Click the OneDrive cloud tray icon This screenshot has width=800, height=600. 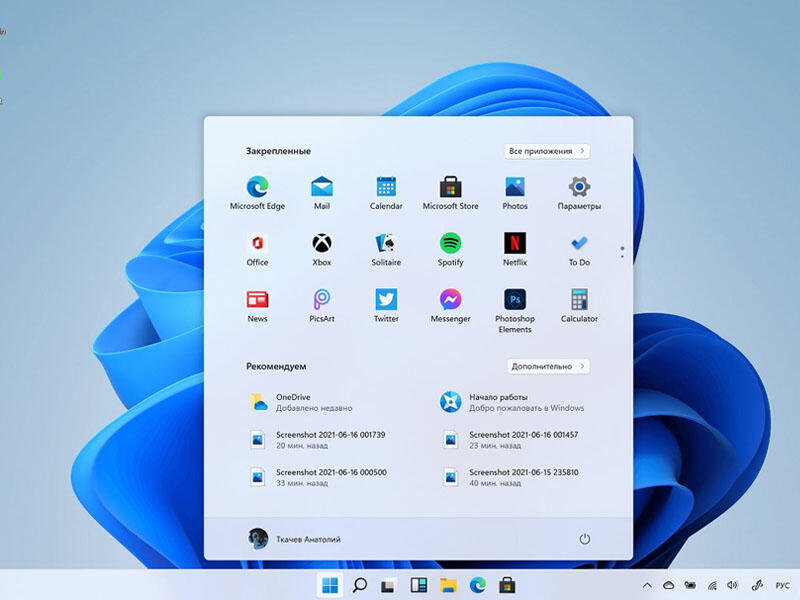668,585
